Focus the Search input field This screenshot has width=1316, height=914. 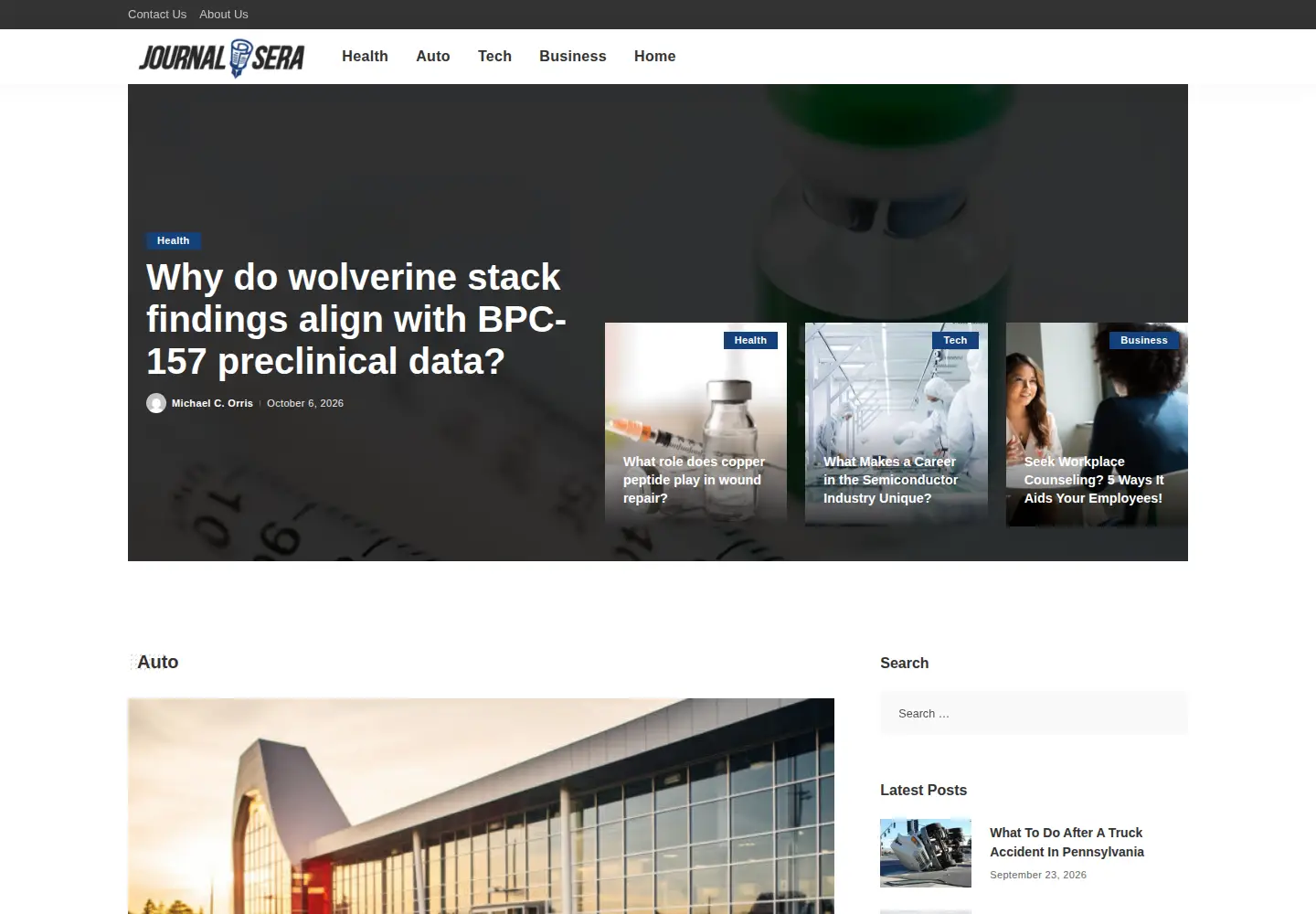point(1034,713)
